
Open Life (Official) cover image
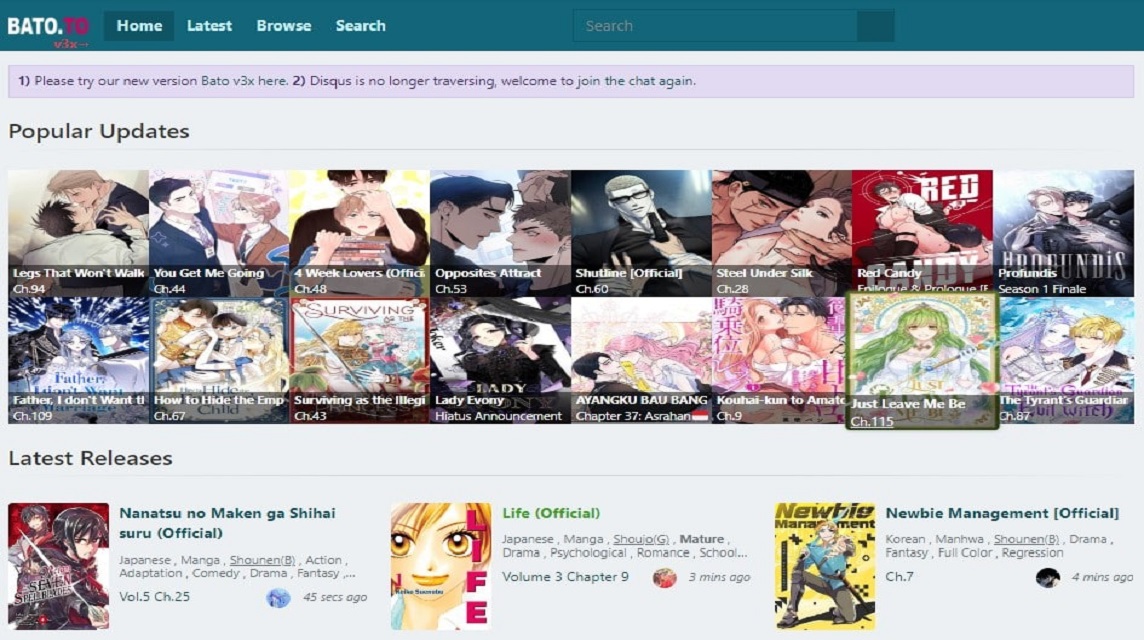point(441,566)
